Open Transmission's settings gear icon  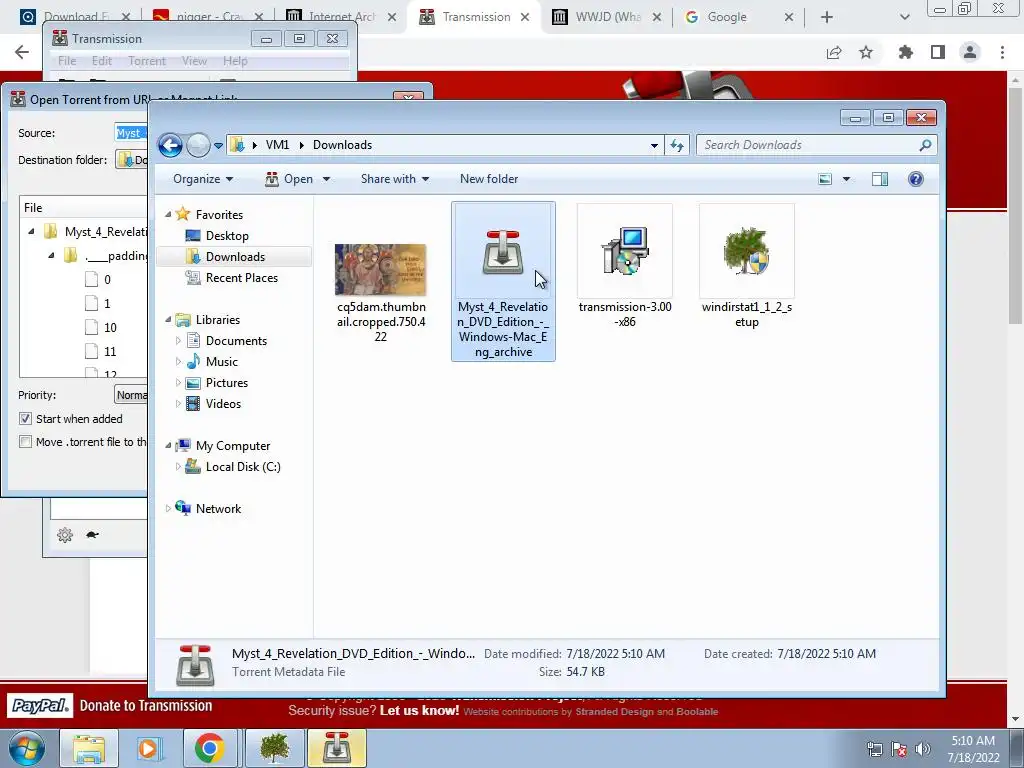click(65, 536)
